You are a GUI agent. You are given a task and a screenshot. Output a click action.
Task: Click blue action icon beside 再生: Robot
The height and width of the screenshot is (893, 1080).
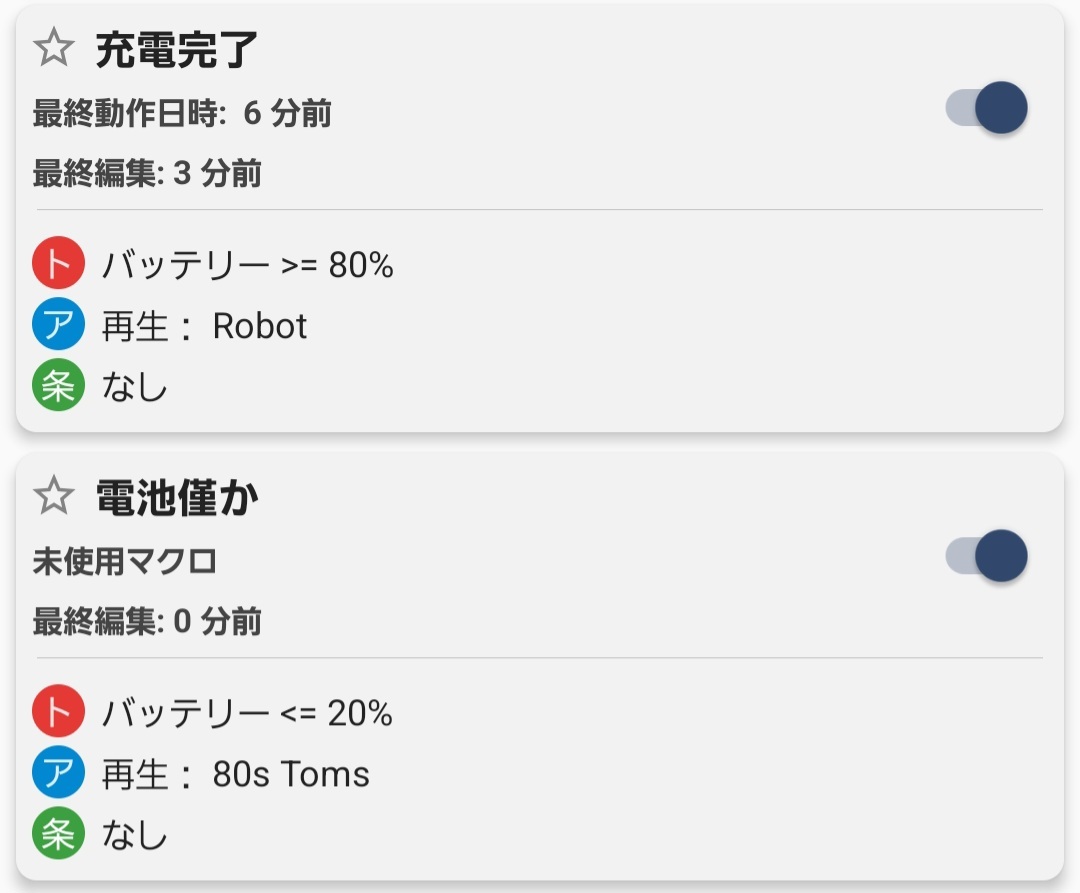tap(58, 326)
